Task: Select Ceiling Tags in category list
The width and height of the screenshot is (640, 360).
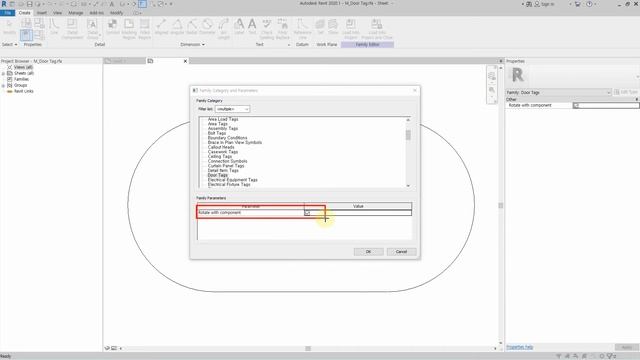Action: click(220, 156)
